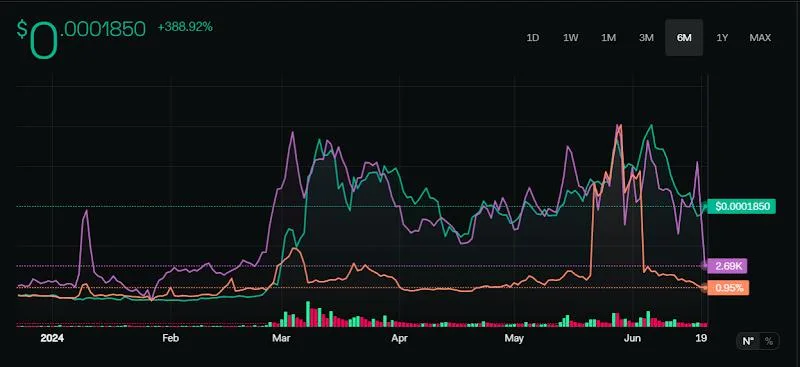Switch chart to 3M range
Viewport: 800px width, 367px height.
(x=646, y=38)
